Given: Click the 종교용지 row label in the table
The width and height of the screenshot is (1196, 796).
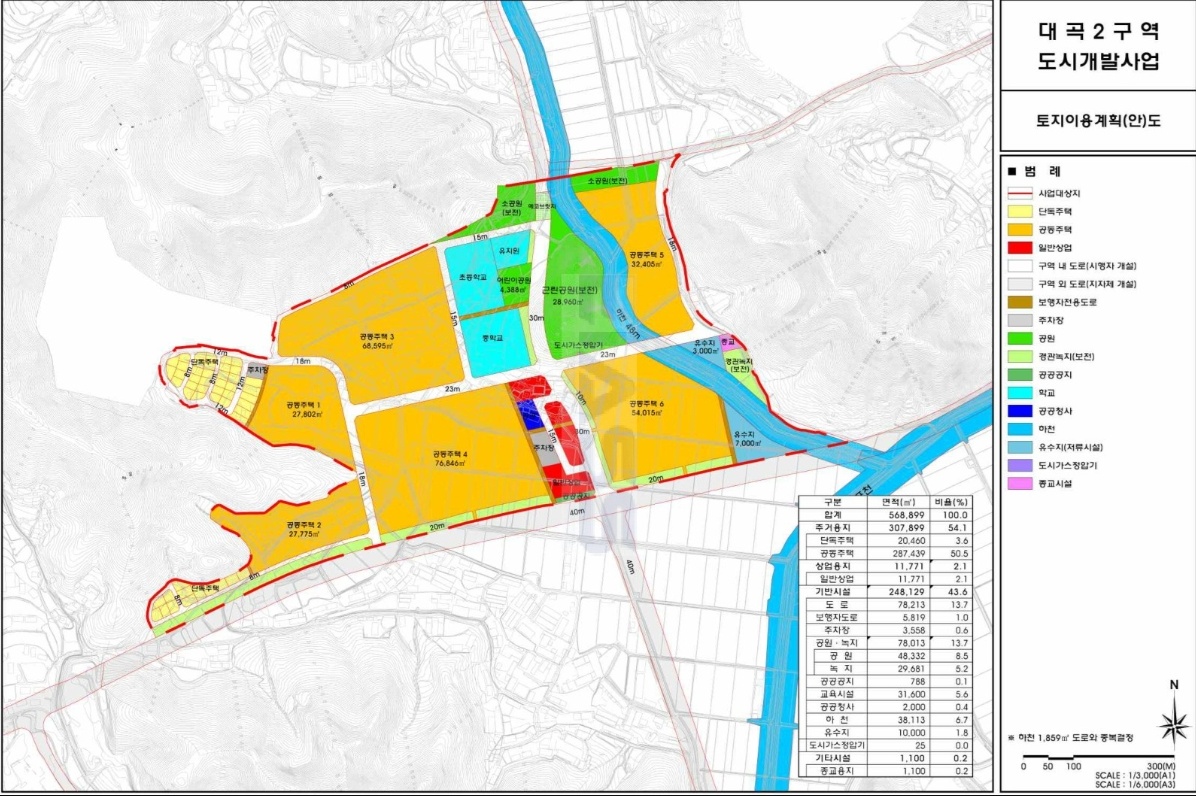Looking at the screenshot, I should pos(835,771).
